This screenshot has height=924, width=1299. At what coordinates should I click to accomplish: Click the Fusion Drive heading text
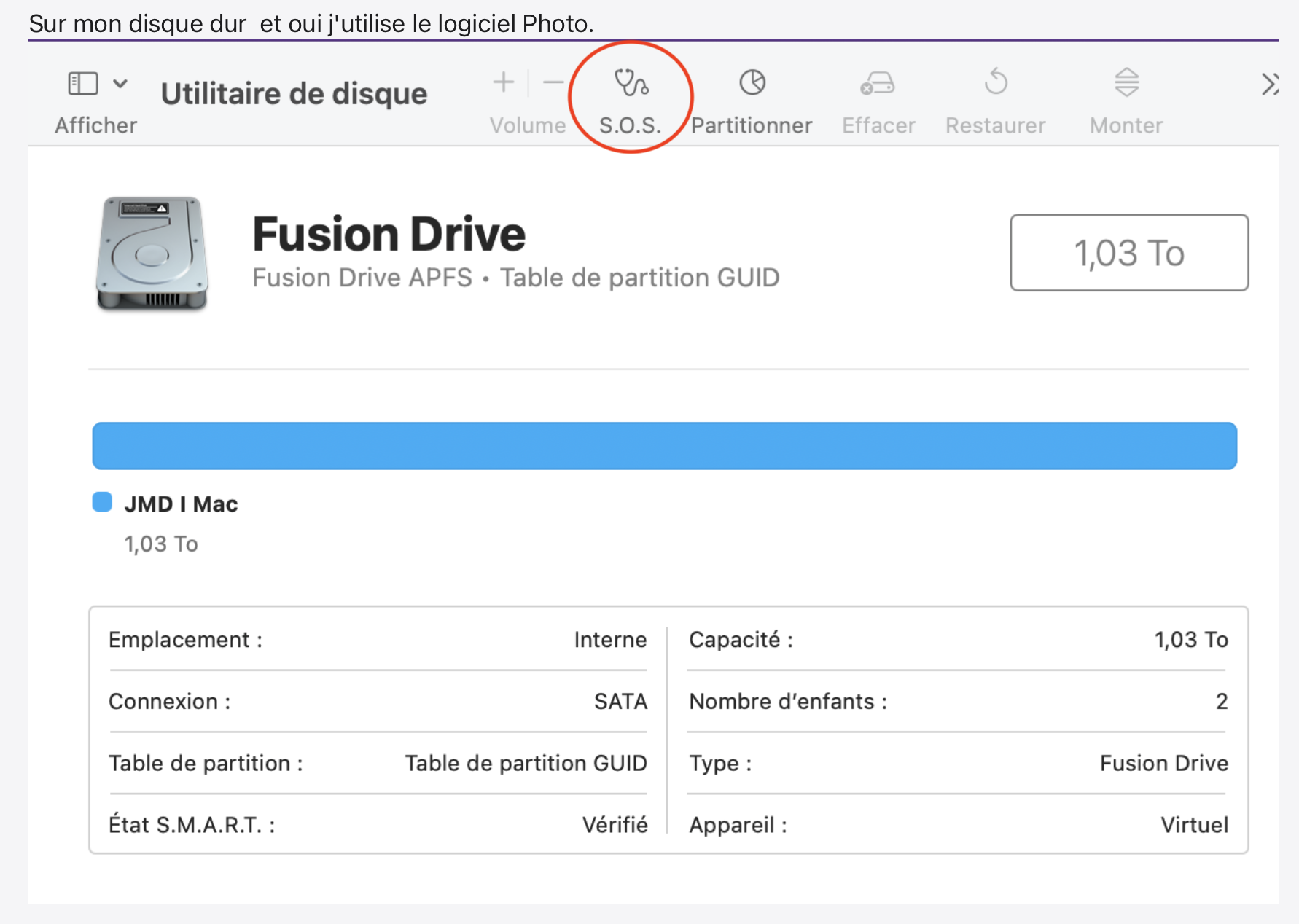tap(389, 234)
